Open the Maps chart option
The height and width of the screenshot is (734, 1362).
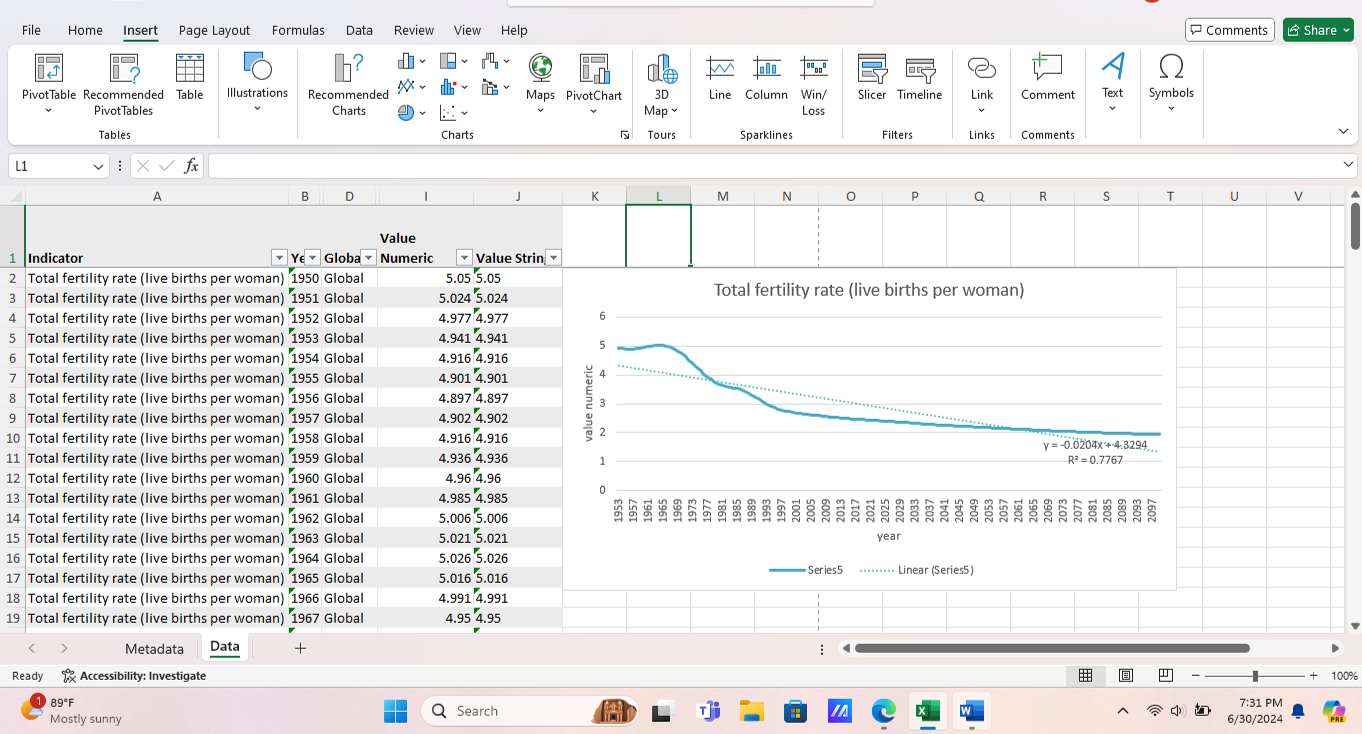point(540,82)
